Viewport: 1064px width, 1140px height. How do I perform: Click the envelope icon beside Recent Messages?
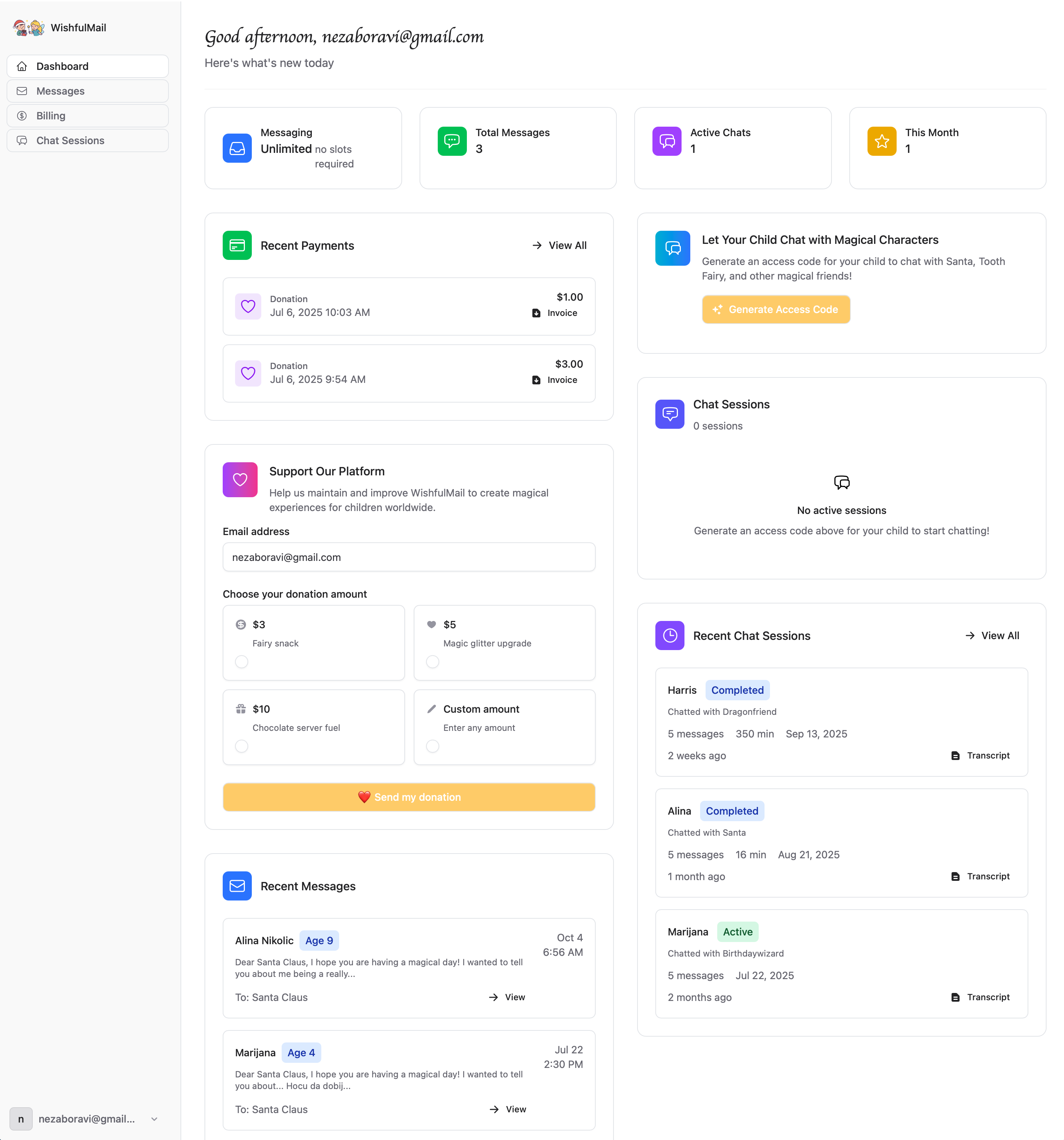click(237, 886)
